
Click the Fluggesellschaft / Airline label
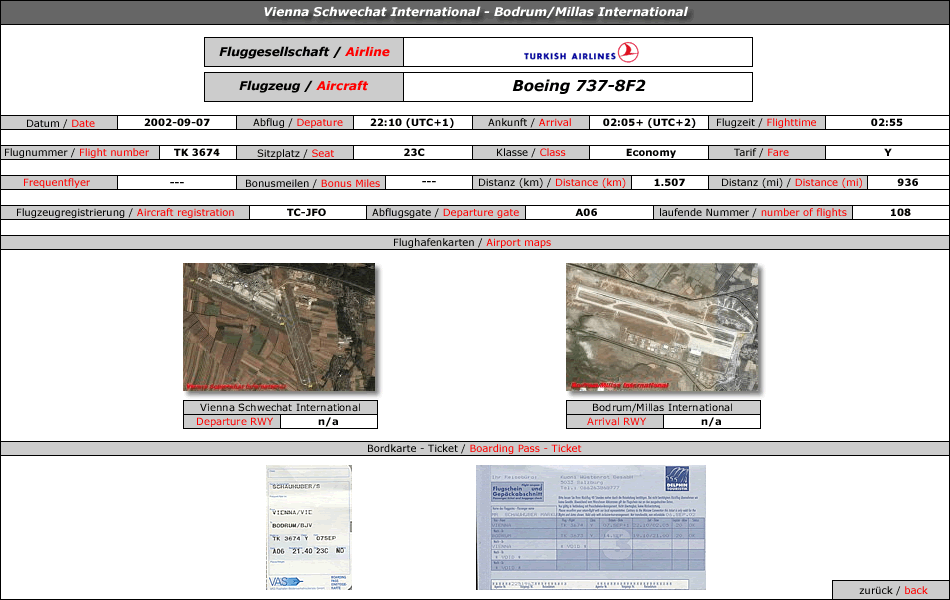click(304, 52)
